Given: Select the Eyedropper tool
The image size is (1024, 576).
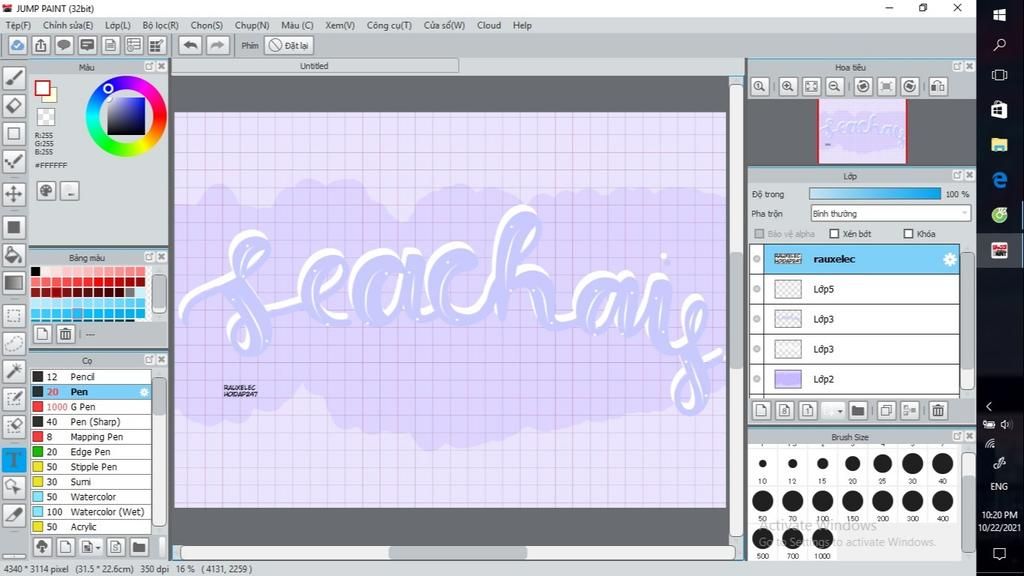Looking at the screenshot, I should coord(14,515).
